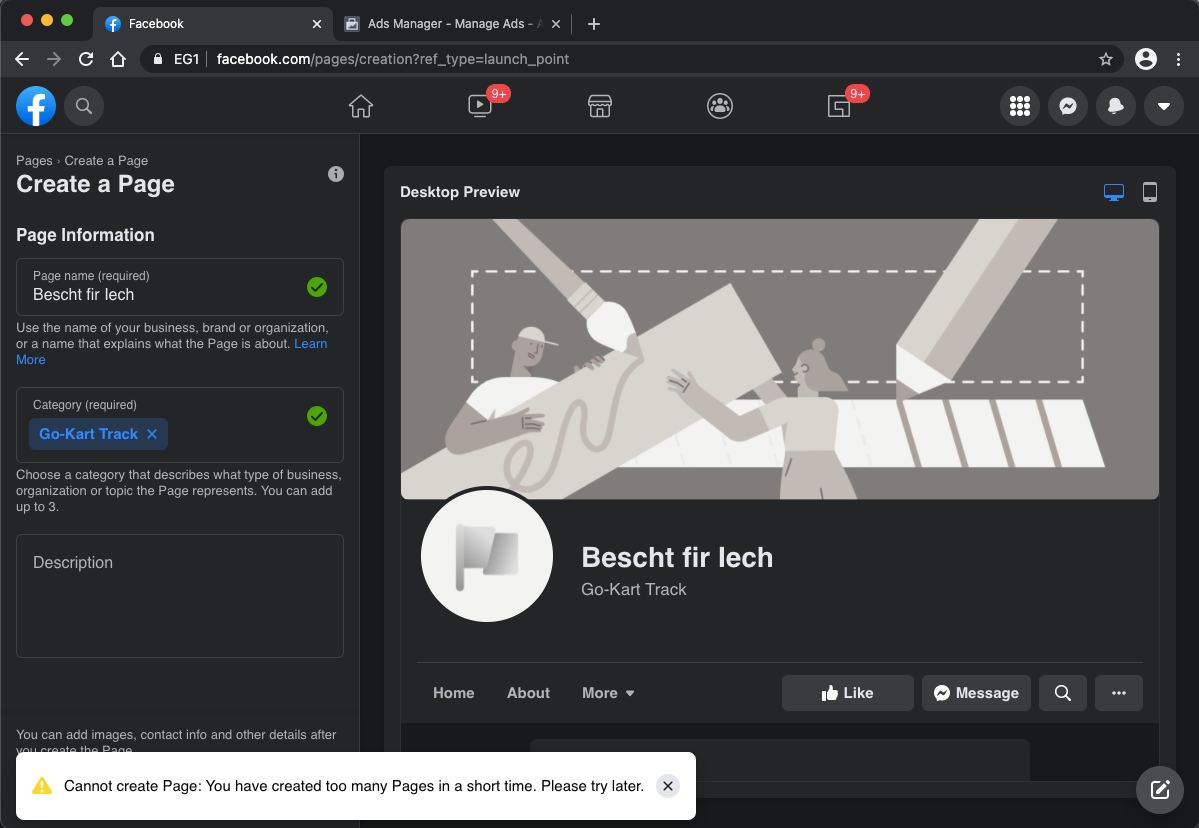Open the Facebook search magnifier
Screen dimensions: 1199x828
pos(84,106)
